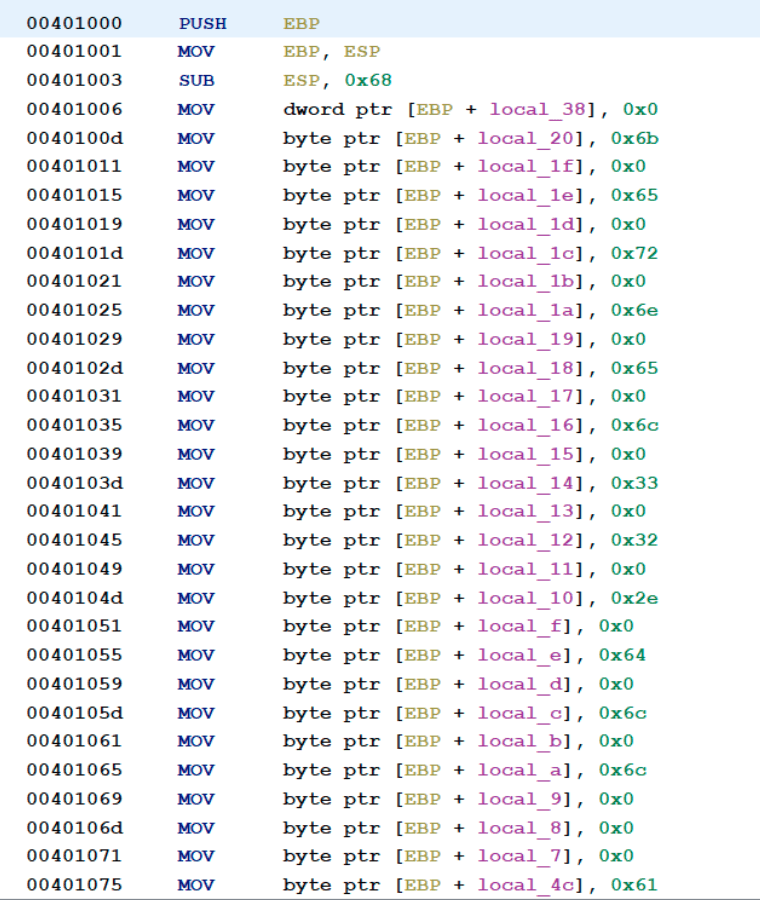Click the SUB mnemonic at 00401003
Viewport: 760px width, 900px height.
tap(196, 80)
